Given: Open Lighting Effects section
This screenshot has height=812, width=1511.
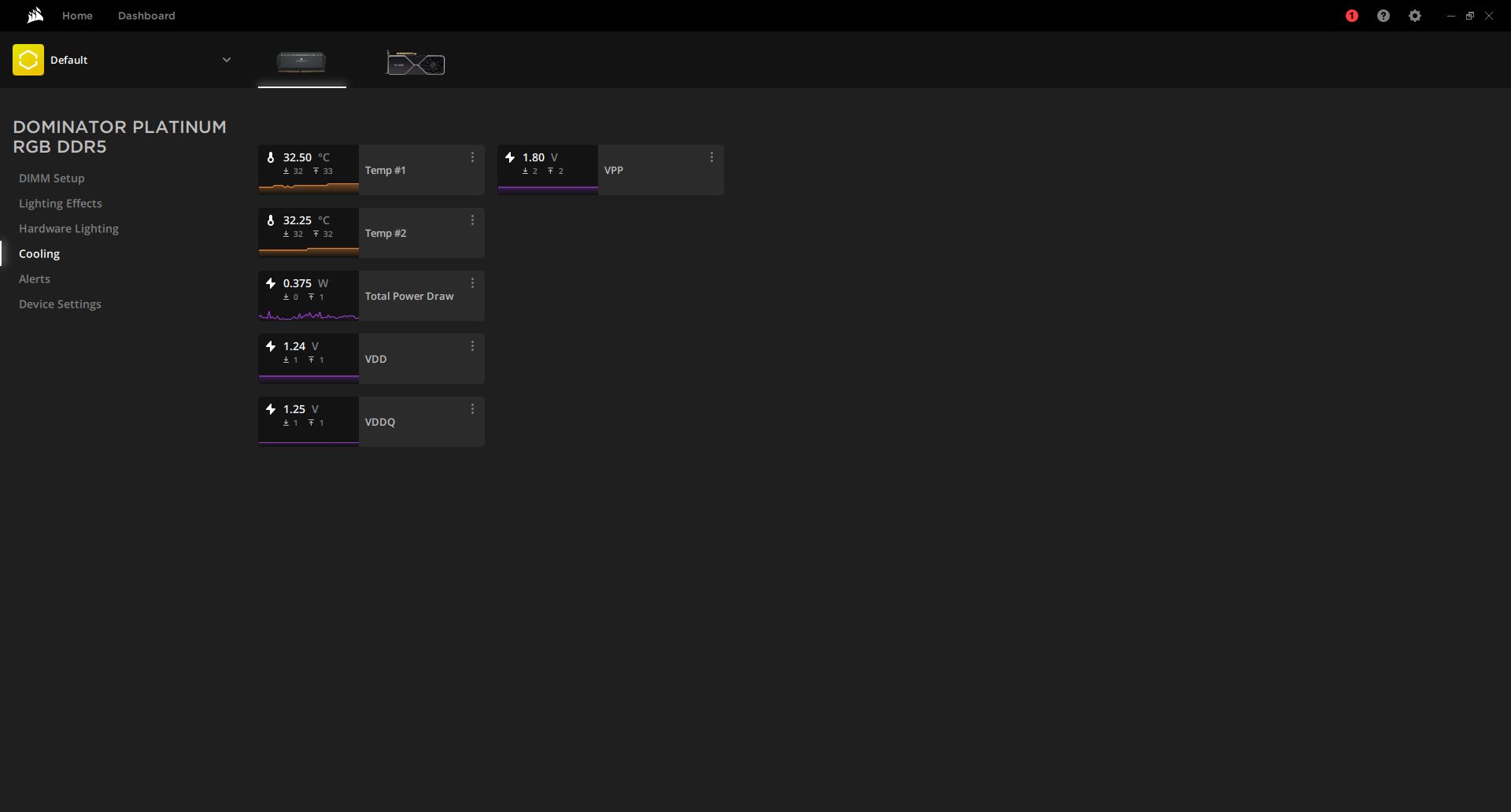Looking at the screenshot, I should 61,204.
